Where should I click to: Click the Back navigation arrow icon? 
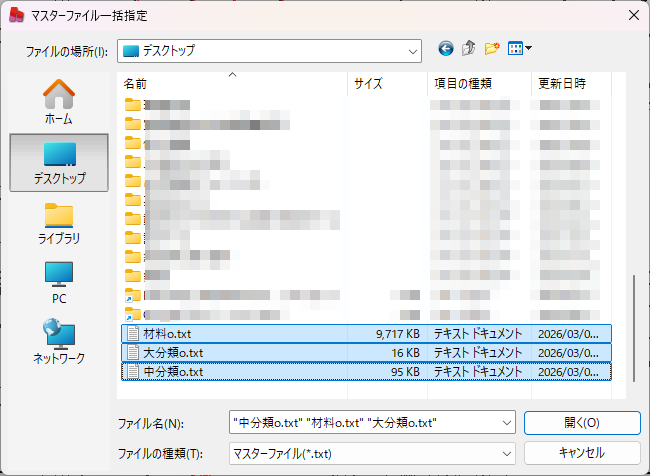(446, 48)
